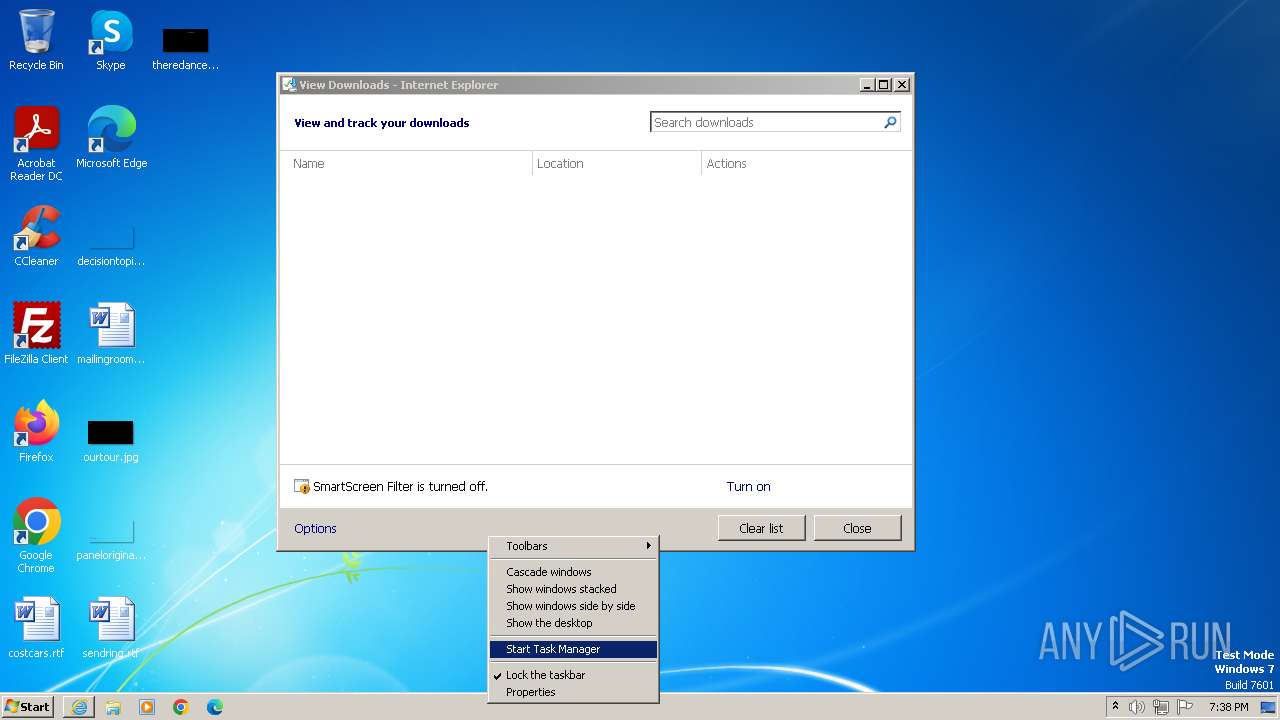Open CCleaner desktop shortcut
The height and width of the screenshot is (720, 1280).
coord(36,236)
